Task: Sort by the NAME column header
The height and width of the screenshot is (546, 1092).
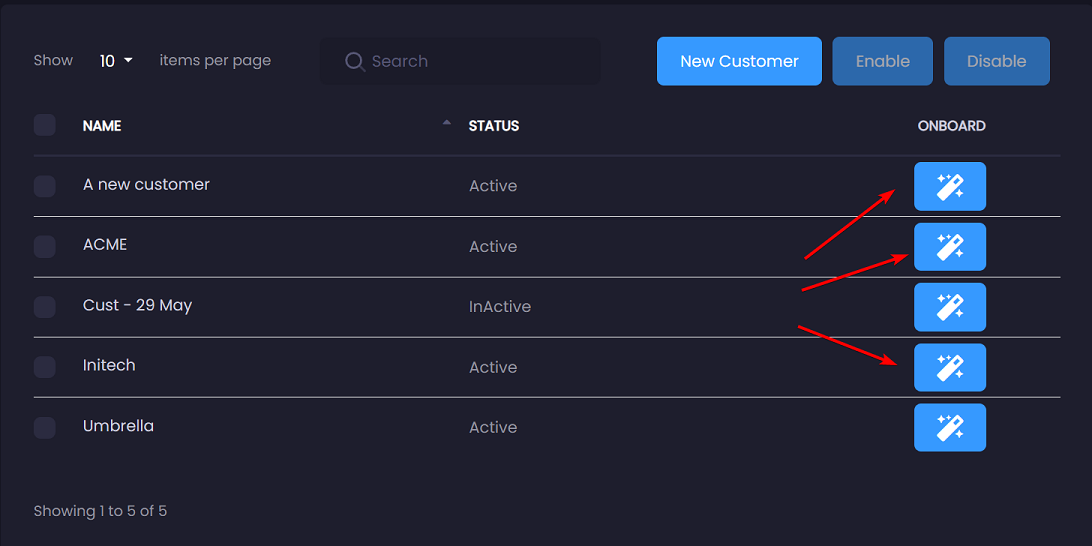Action: coord(102,126)
